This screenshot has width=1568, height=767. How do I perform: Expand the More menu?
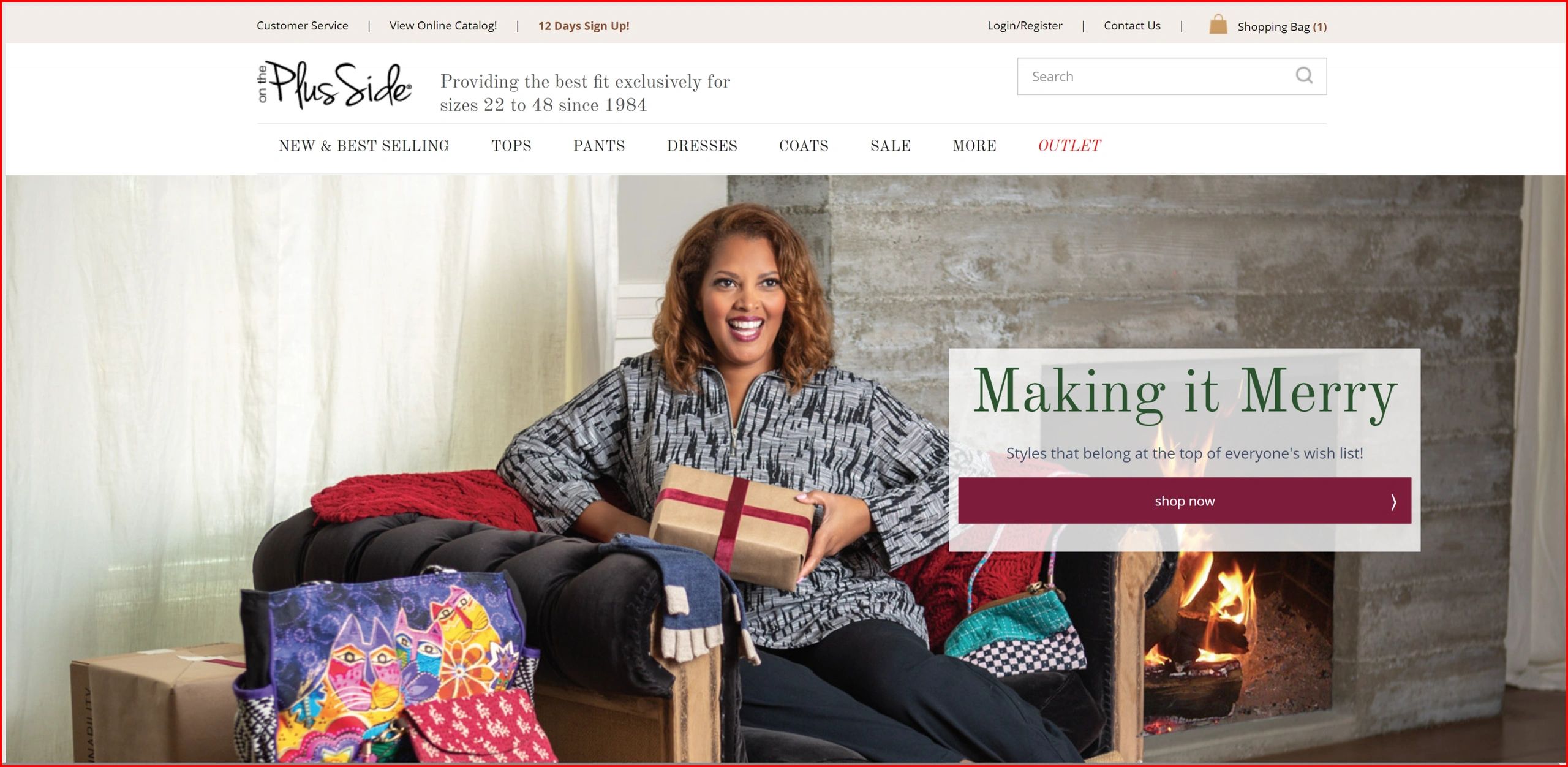pyautogui.click(x=974, y=146)
